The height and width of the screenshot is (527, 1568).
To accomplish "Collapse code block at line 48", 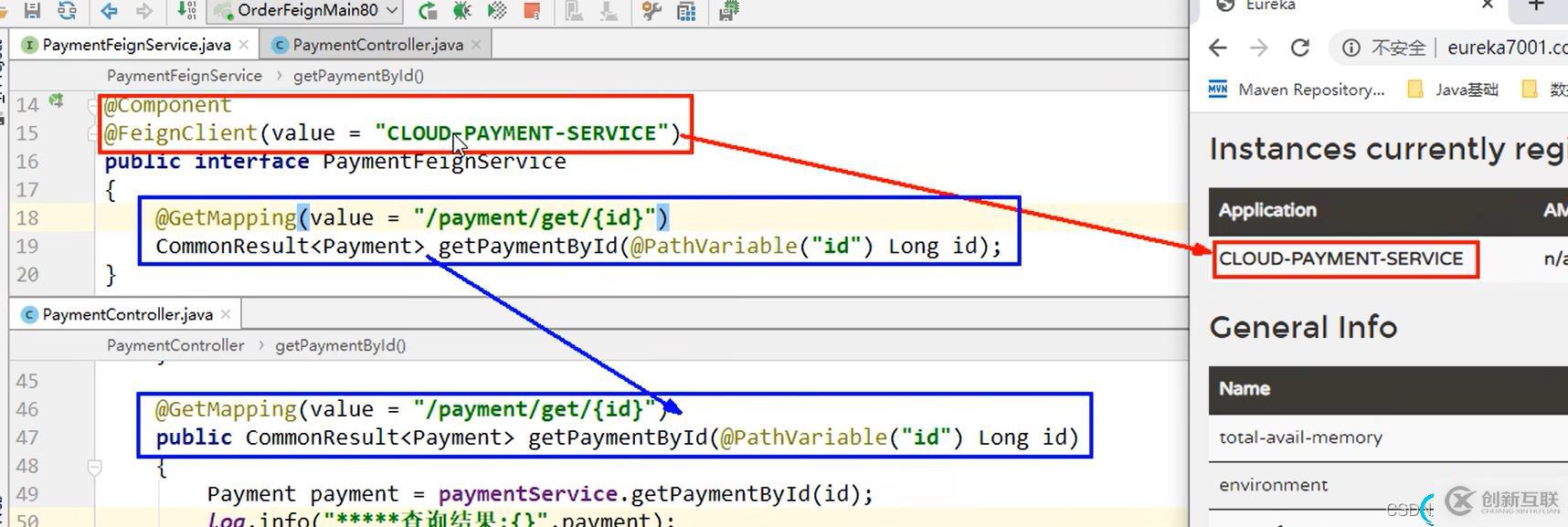I will pos(94,468).
